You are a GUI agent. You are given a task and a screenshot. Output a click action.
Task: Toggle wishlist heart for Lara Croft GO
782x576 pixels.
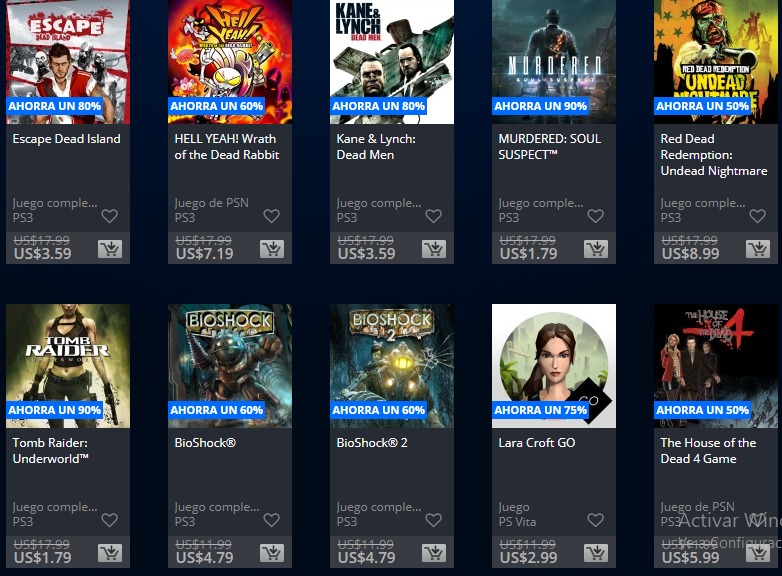point(595,520)
